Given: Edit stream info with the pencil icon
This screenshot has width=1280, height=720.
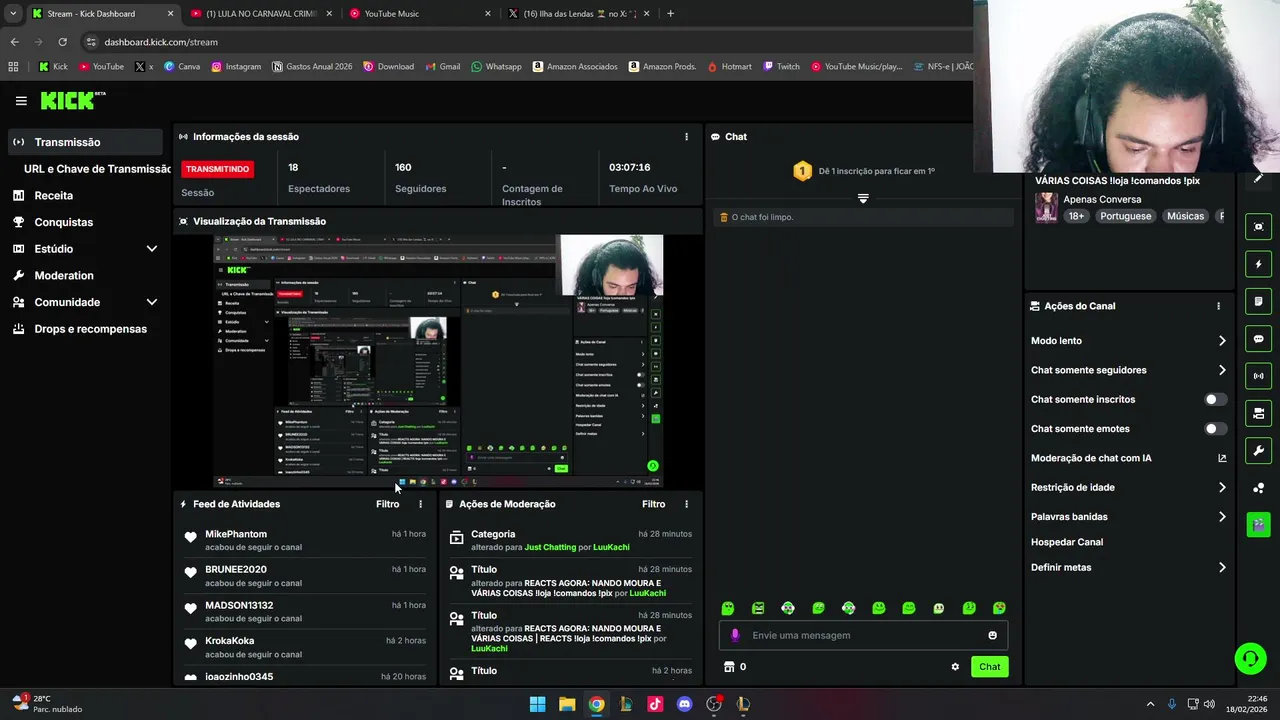Looking at the screenshot, I should pos(1258,178).
